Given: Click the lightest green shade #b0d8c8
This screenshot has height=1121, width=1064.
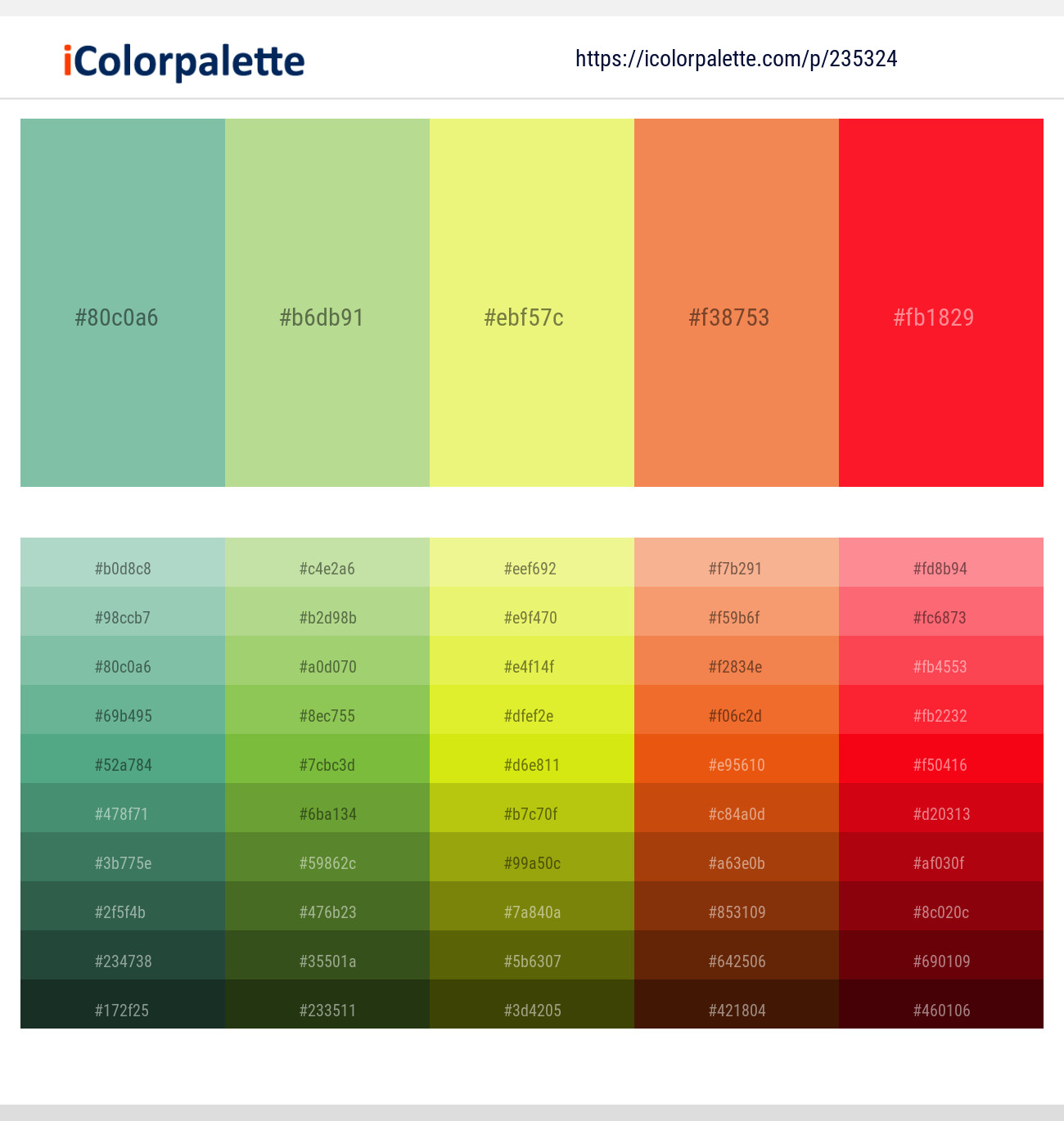Looking at the screenshot, I should 122,568.
